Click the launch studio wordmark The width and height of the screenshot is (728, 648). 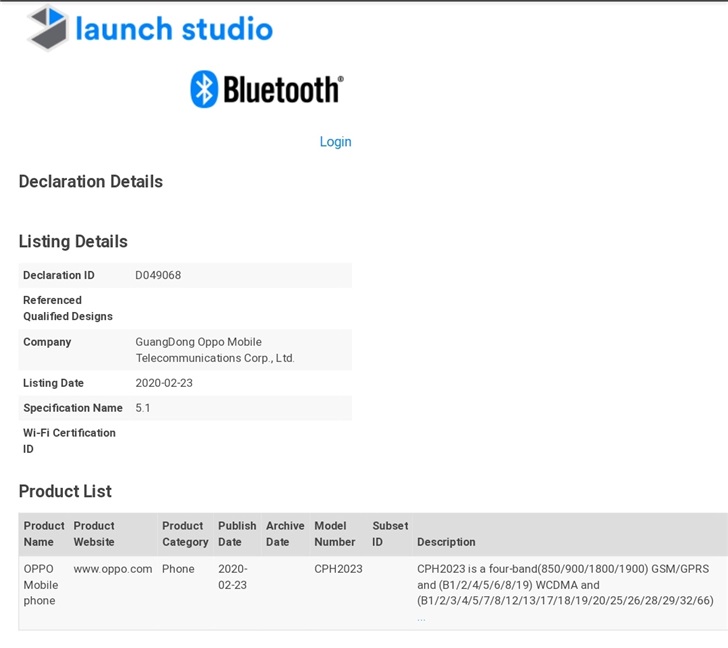pyautogui.click(x=174, y=29)
